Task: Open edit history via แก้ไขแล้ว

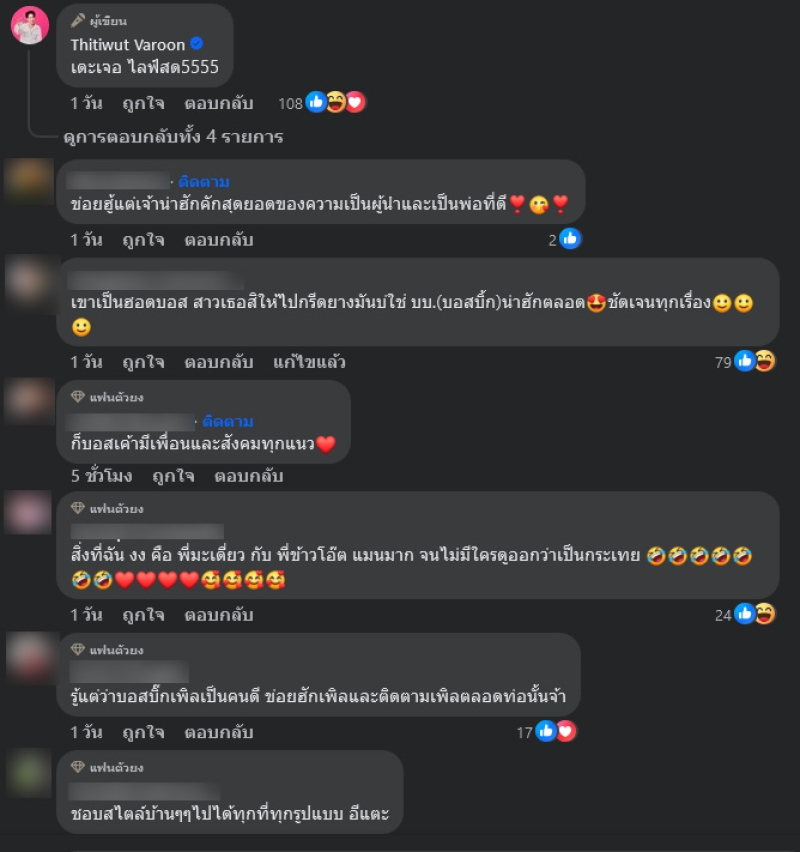Action: [x=309, y=362]
